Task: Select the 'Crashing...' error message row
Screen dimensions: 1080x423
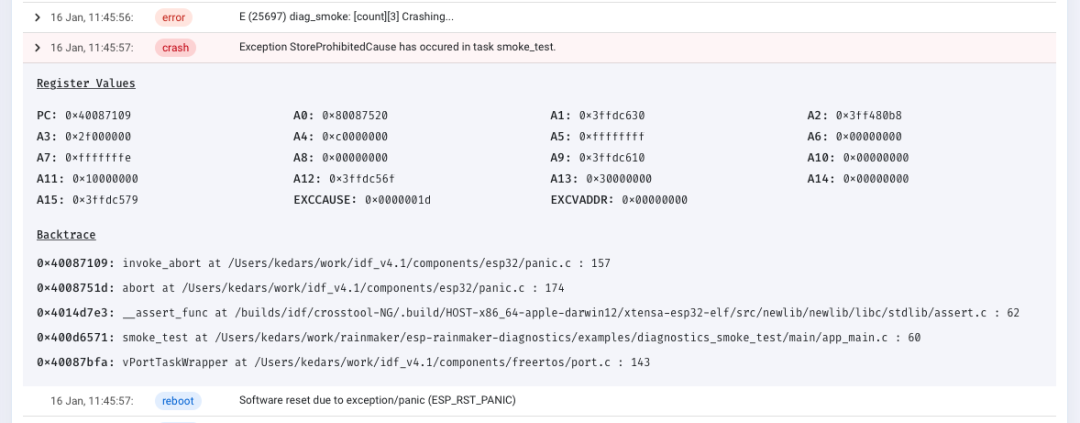Action: point(539,17)
